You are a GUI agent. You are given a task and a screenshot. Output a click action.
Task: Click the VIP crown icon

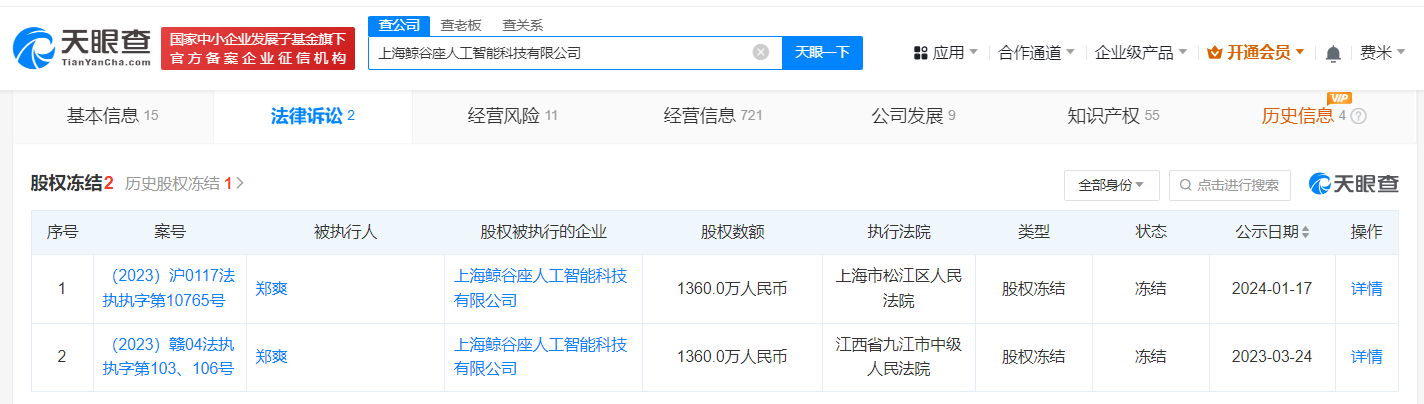(1216, 53)
